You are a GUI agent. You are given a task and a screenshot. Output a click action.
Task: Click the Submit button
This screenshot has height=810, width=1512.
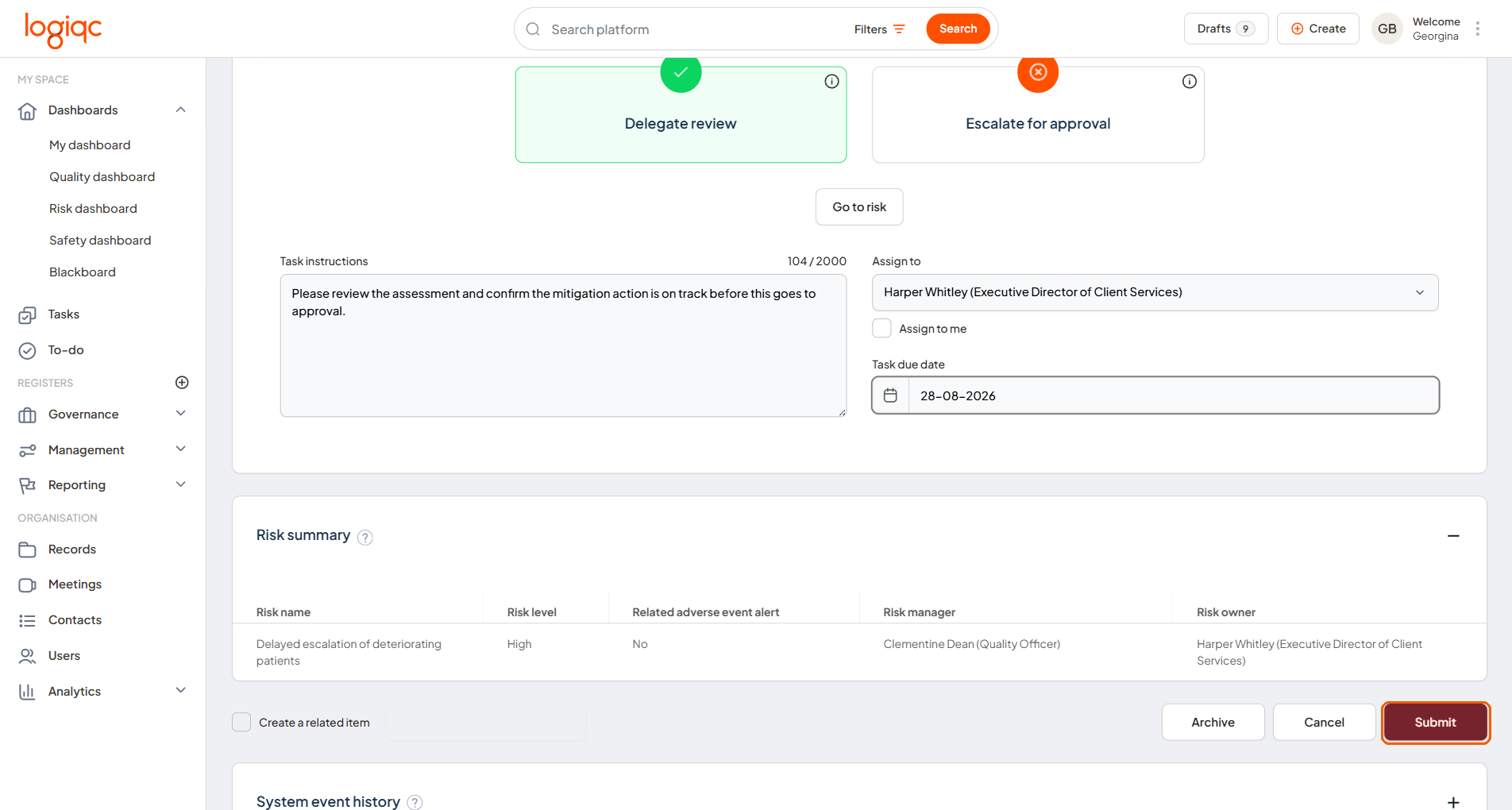click(x=1435, y=722)
